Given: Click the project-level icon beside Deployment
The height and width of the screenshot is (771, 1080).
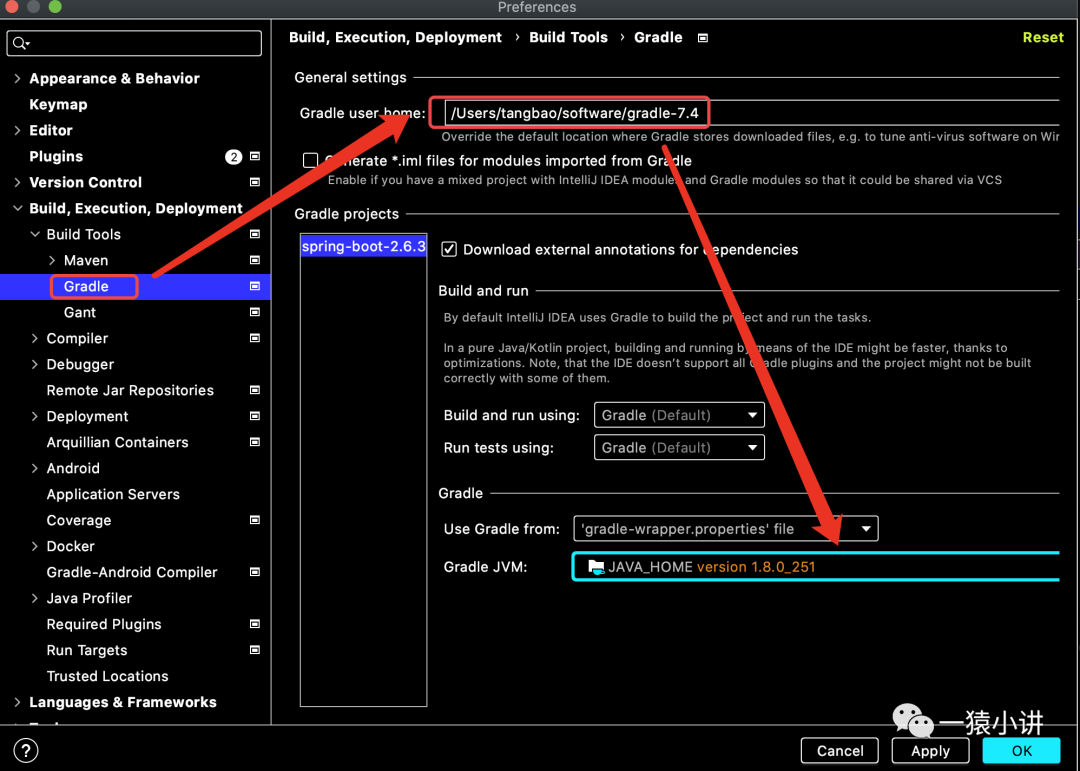Looking at the screenshot, I should coord(255,416).
